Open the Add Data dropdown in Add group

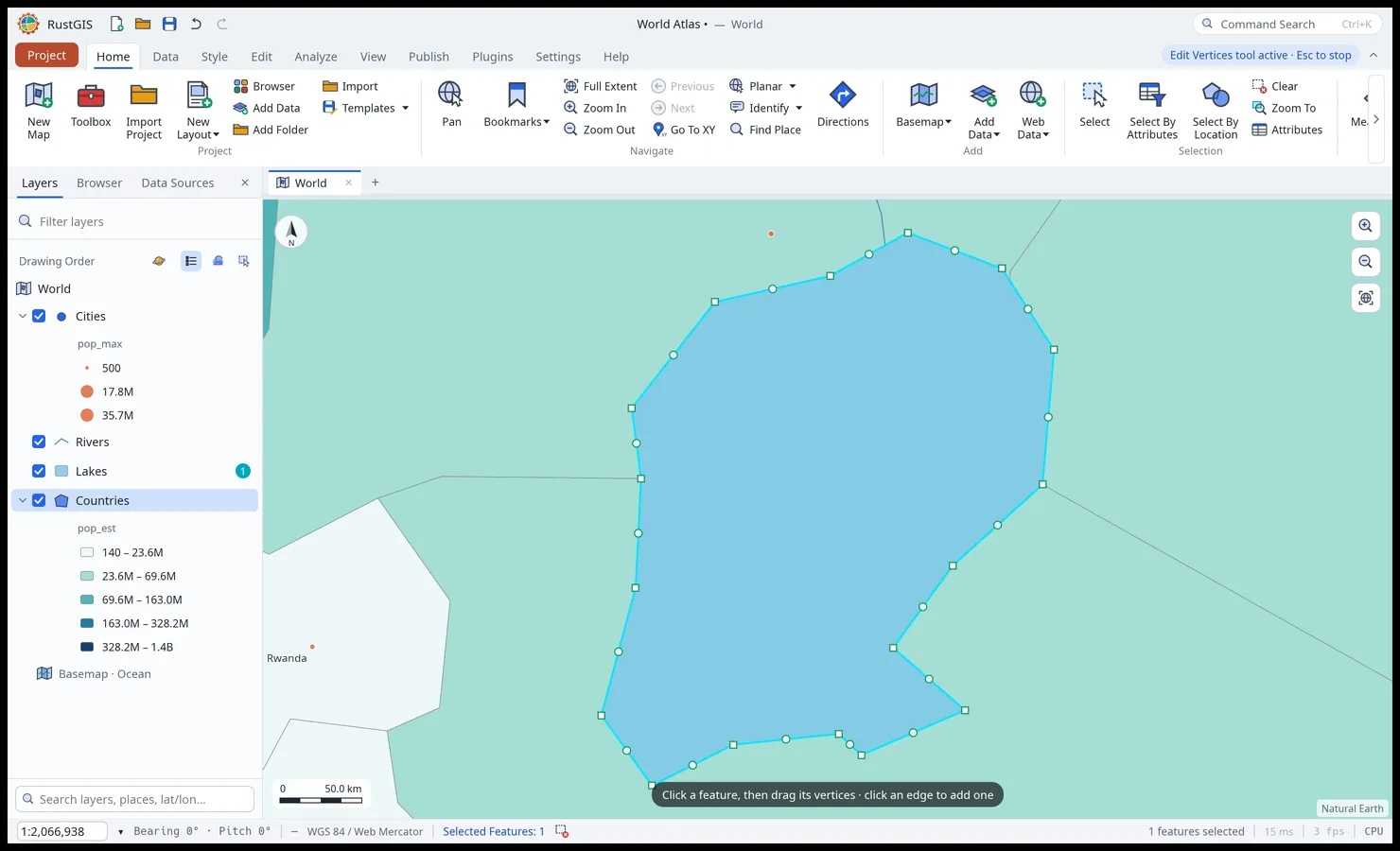coord(984,111)
